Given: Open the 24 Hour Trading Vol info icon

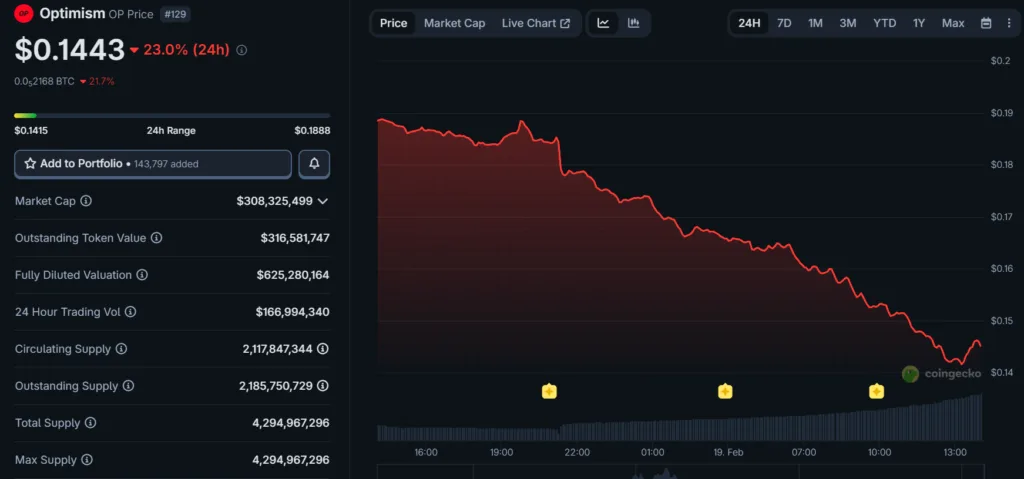Looking at the screenshot, I should pyautogui.click(x=130, y=312).
